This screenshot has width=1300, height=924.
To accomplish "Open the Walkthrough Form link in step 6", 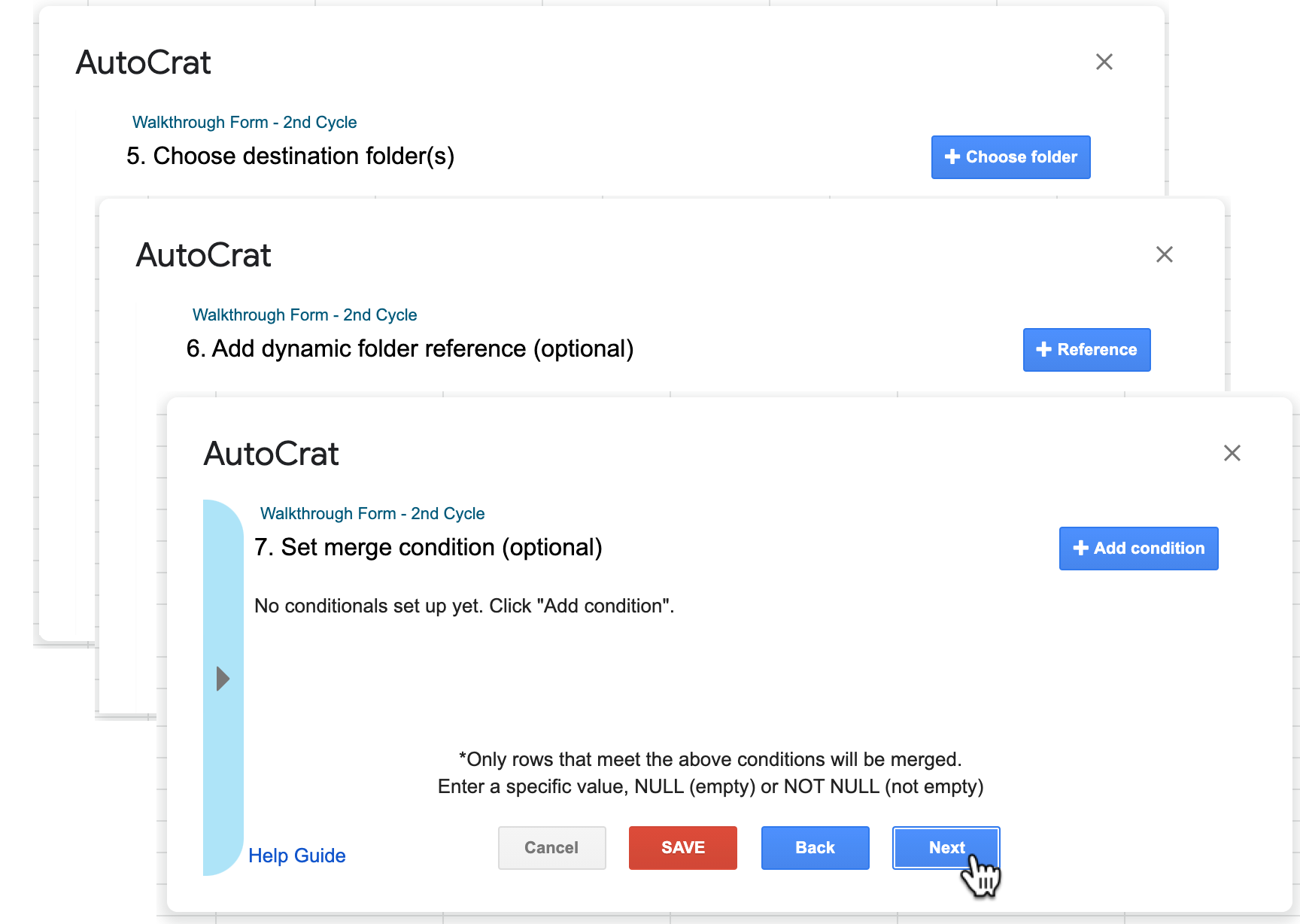I will (305, 315).
